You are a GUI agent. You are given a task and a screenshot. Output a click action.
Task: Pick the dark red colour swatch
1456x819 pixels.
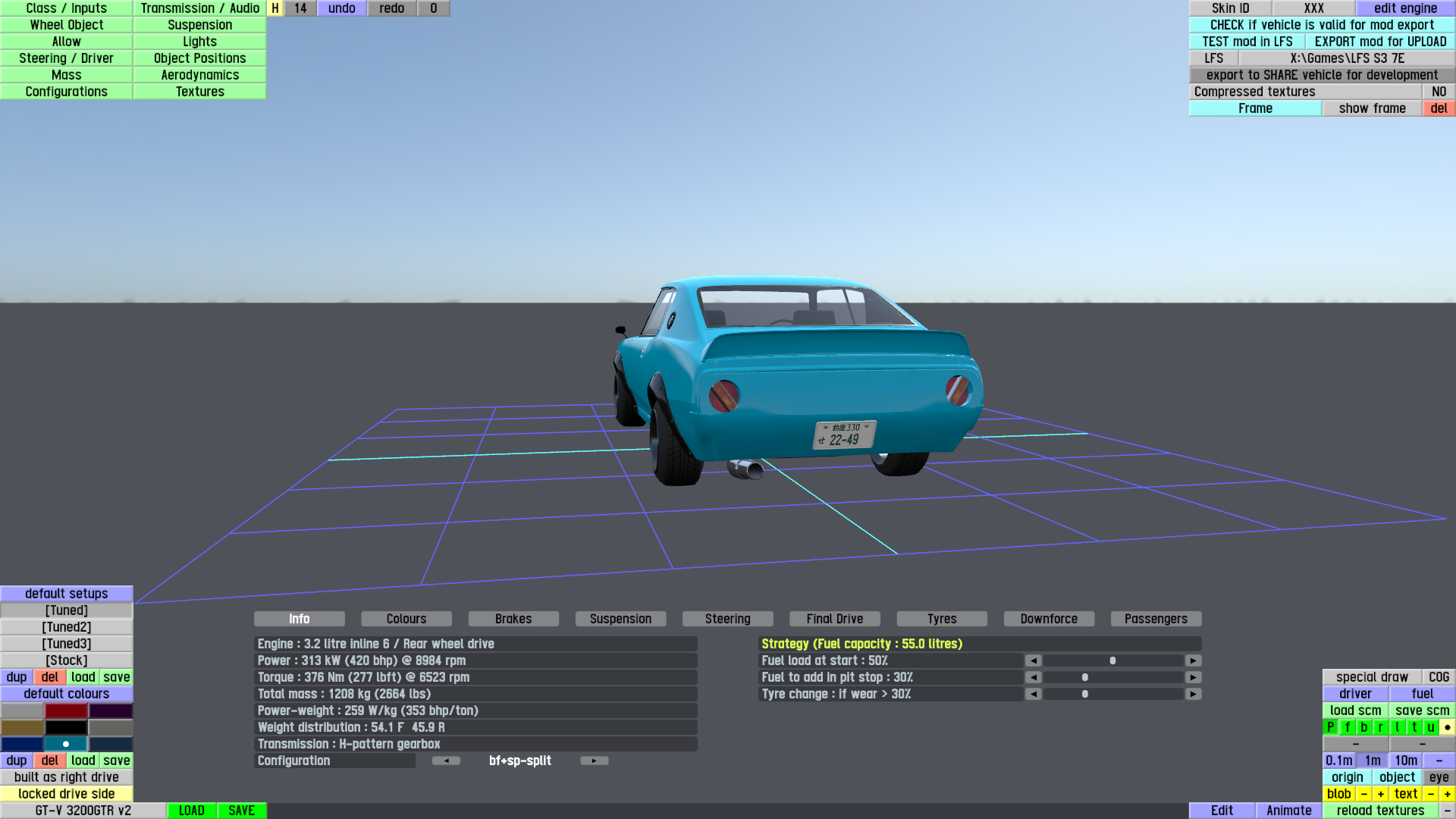[x=67, y=711]
